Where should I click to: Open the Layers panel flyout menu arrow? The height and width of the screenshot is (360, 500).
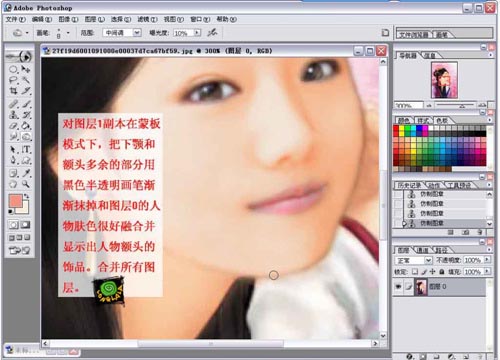[490, 249]
